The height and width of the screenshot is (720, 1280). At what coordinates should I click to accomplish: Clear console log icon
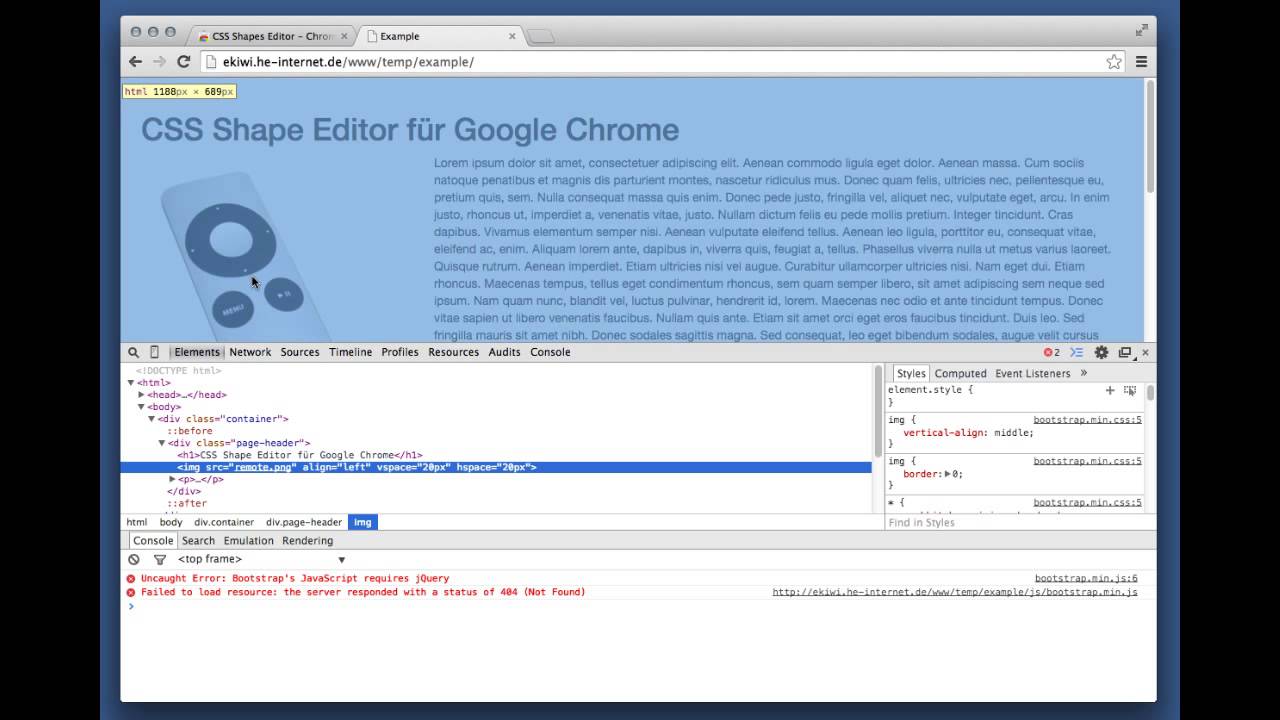(133, 559)
